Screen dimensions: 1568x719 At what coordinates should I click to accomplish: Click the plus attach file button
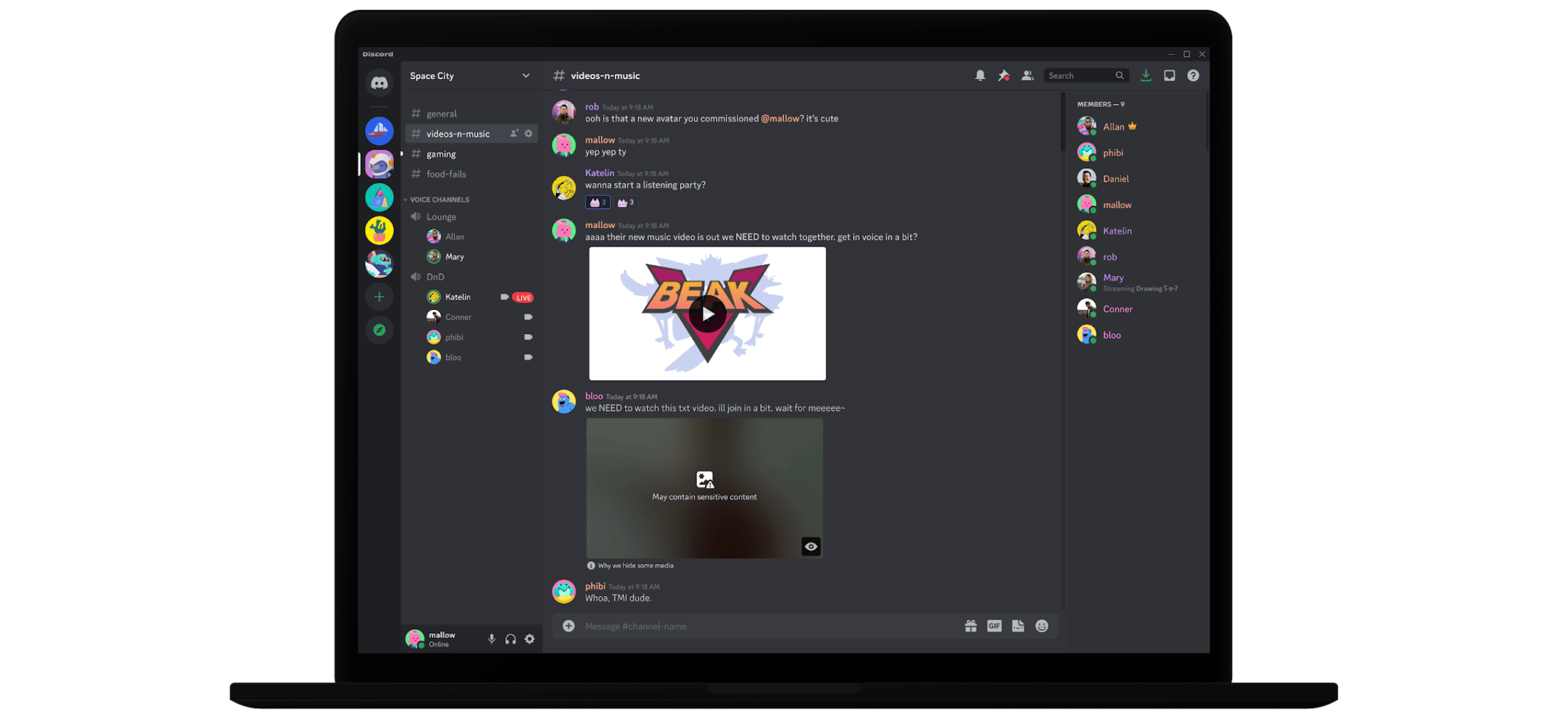pyautogui.click(x=568, y=626)
